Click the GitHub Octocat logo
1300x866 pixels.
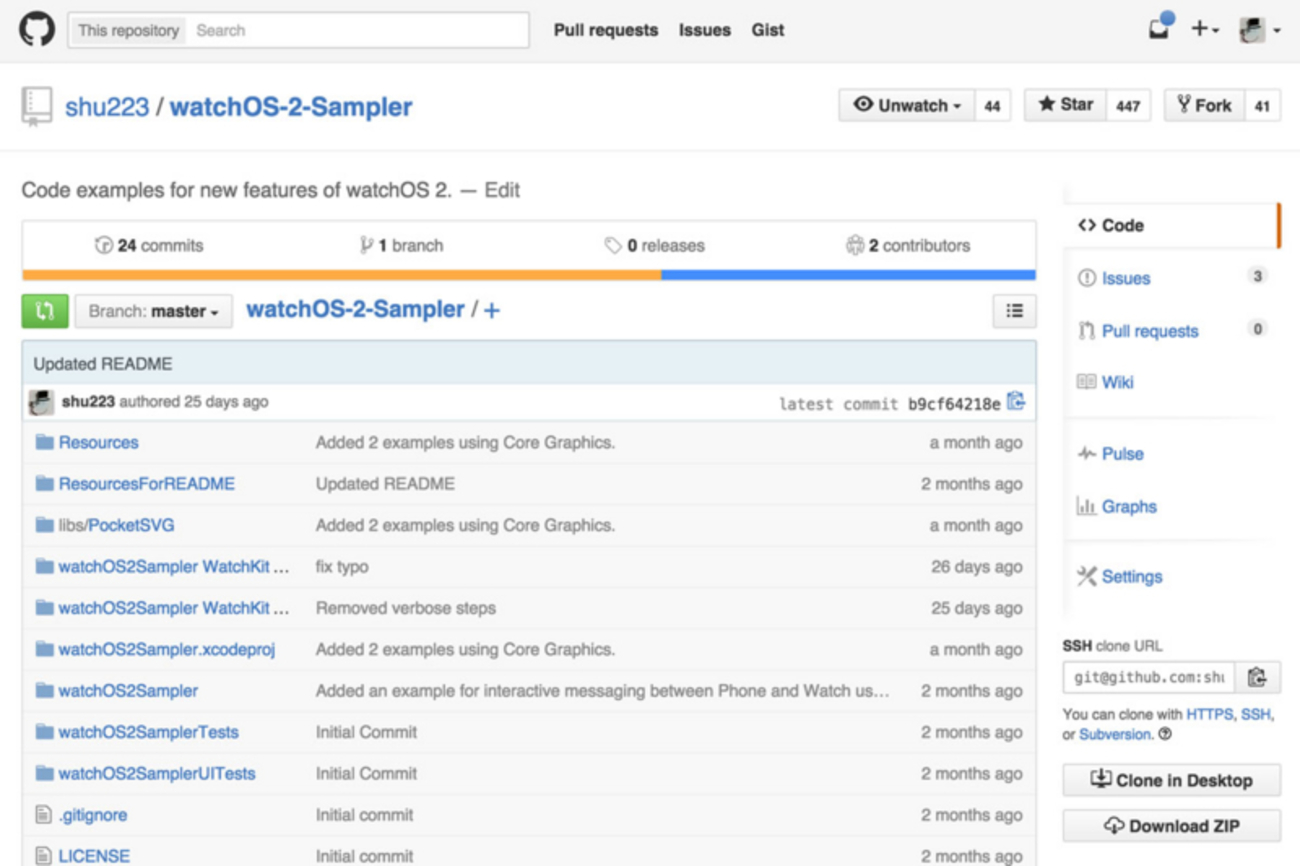tap(37, 30)
